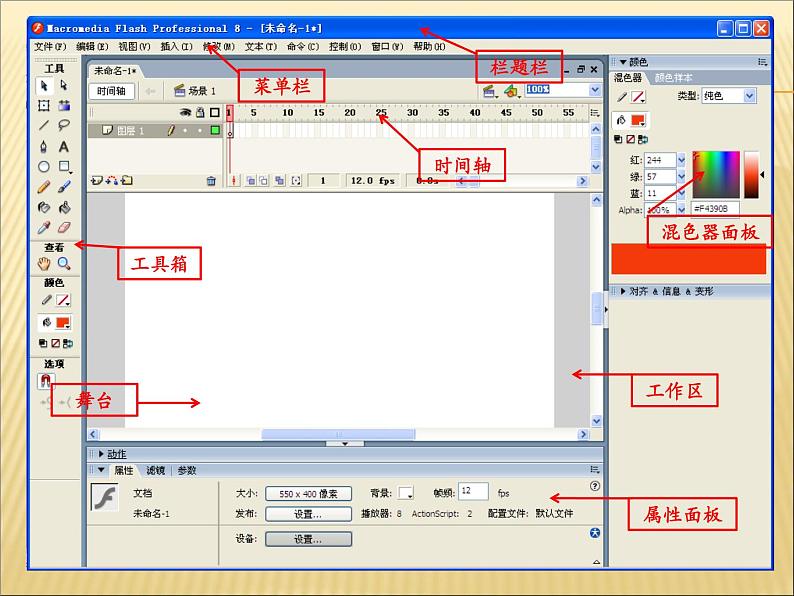794x596 pixels.
Task: Toggle Onion Skin Outlines button in timeline
Action: (x=263, y=180)
